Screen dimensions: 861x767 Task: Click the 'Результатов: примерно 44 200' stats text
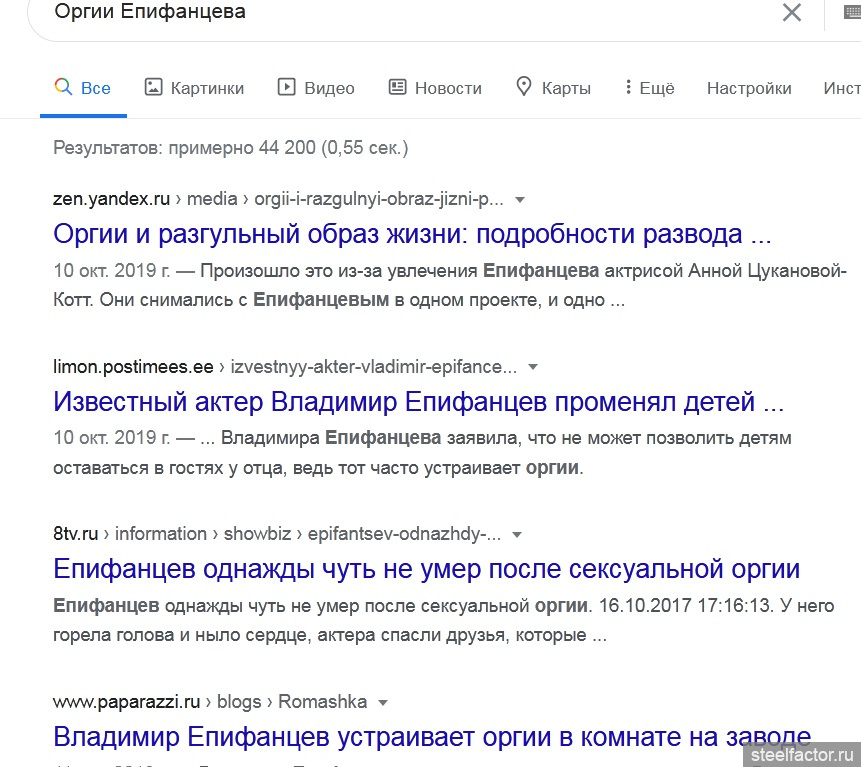tap(231, 148)
